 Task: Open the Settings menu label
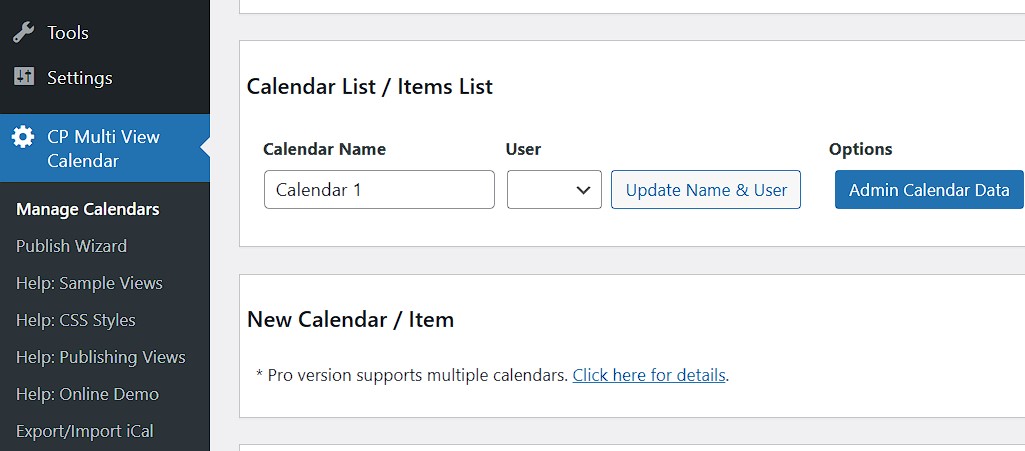click(80, 77)
